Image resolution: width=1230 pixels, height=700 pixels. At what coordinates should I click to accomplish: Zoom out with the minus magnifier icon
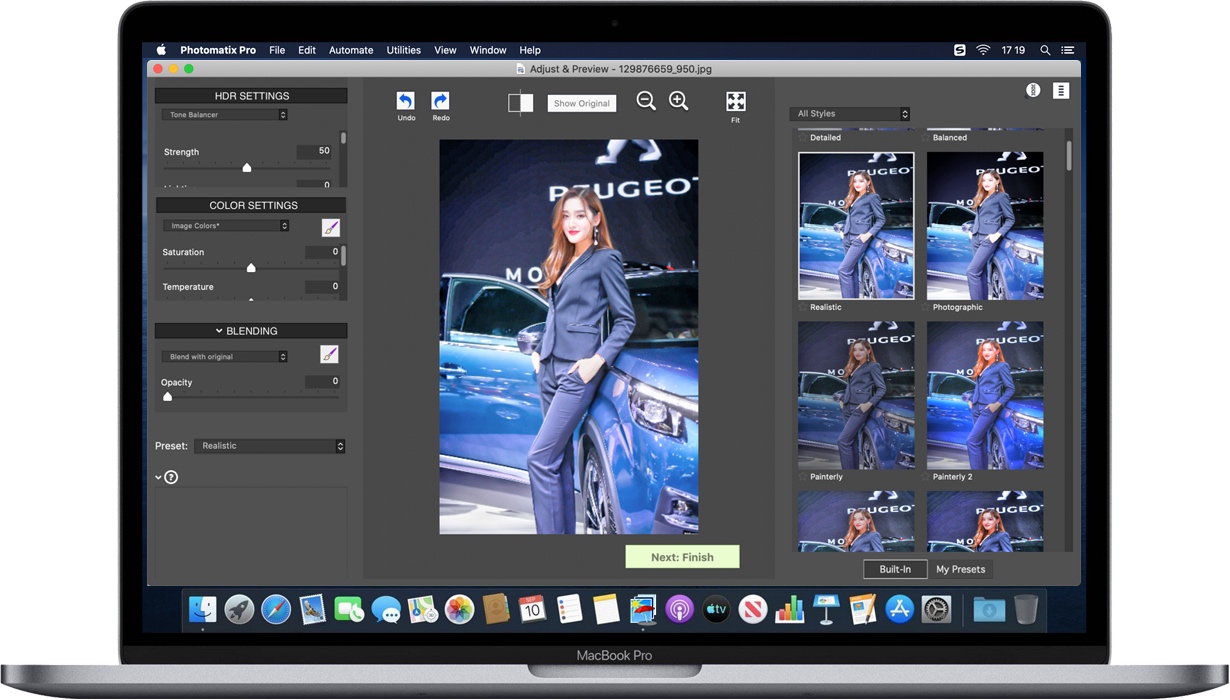click(645, 101)
